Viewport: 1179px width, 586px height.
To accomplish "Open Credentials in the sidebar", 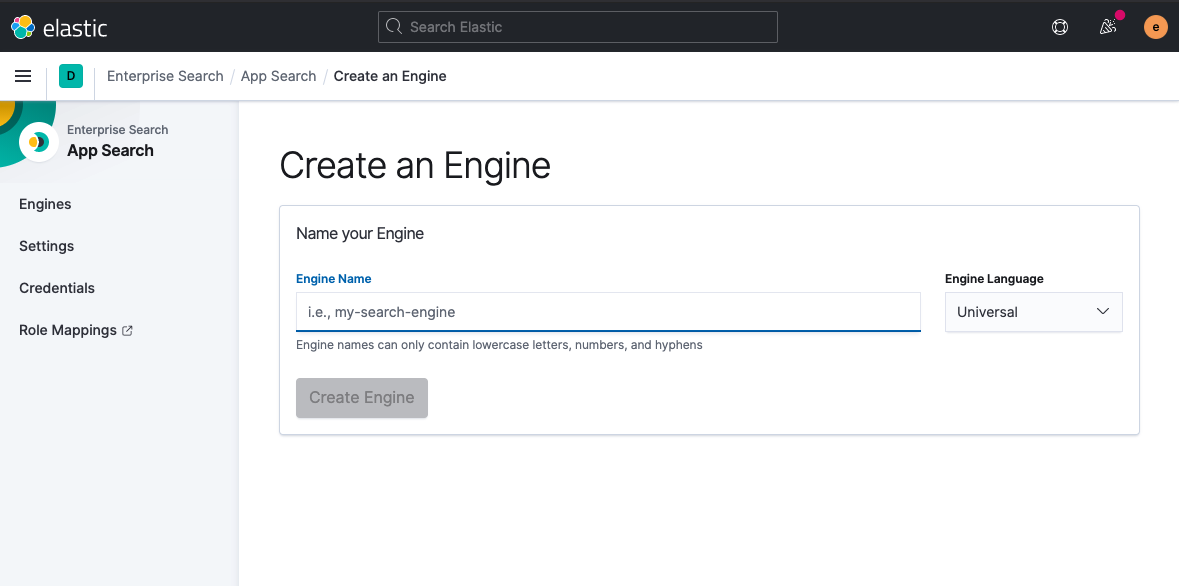I will click(x=57, y=288).
